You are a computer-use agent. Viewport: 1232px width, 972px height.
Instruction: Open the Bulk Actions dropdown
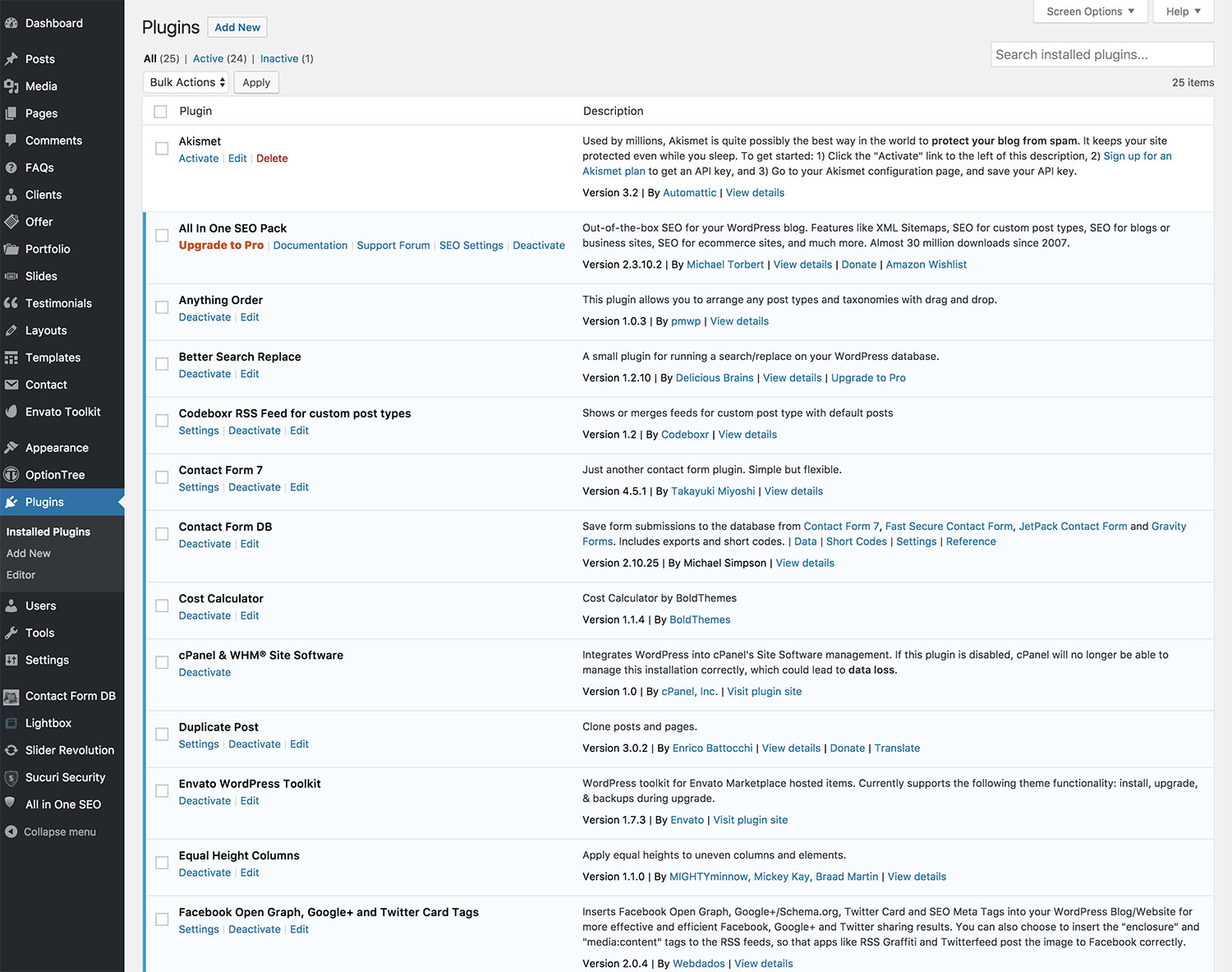pyautogui.click(x=187, y=82)
